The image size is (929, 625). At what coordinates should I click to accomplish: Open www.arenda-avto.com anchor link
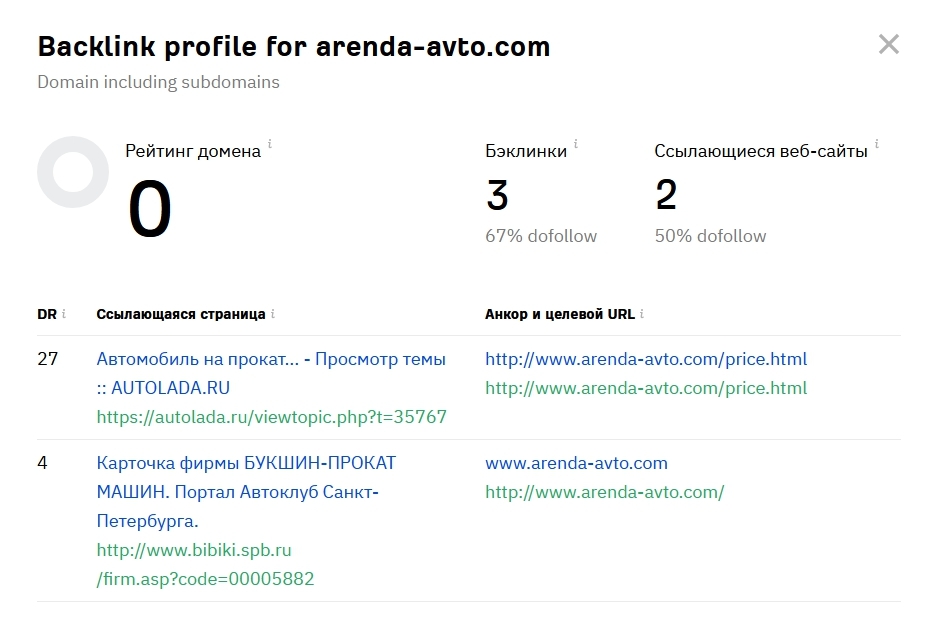(576, 463)
